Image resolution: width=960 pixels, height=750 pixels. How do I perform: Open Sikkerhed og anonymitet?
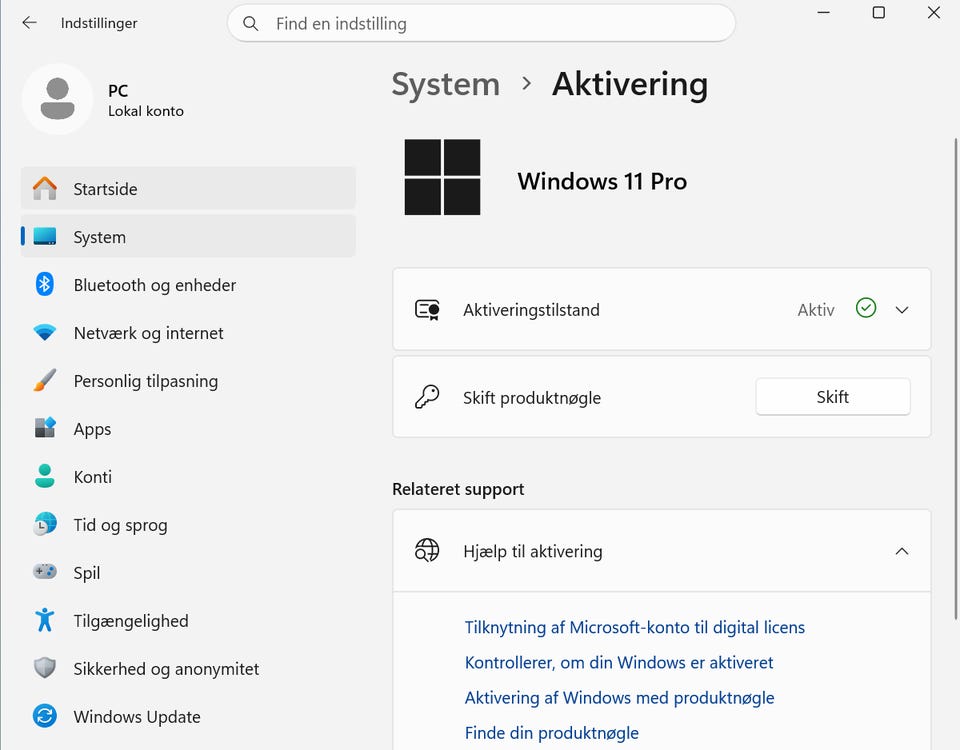(x=188, y=669)
